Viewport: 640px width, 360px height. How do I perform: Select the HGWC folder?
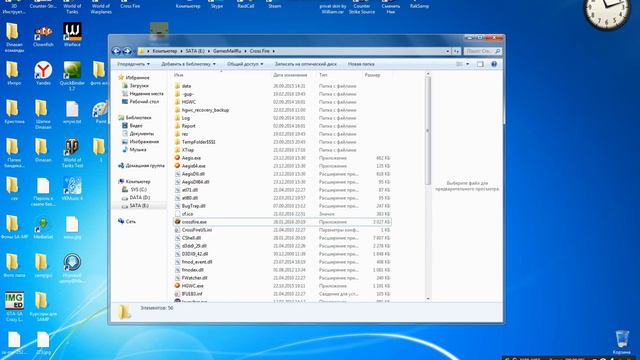click(x=189, y=102)
